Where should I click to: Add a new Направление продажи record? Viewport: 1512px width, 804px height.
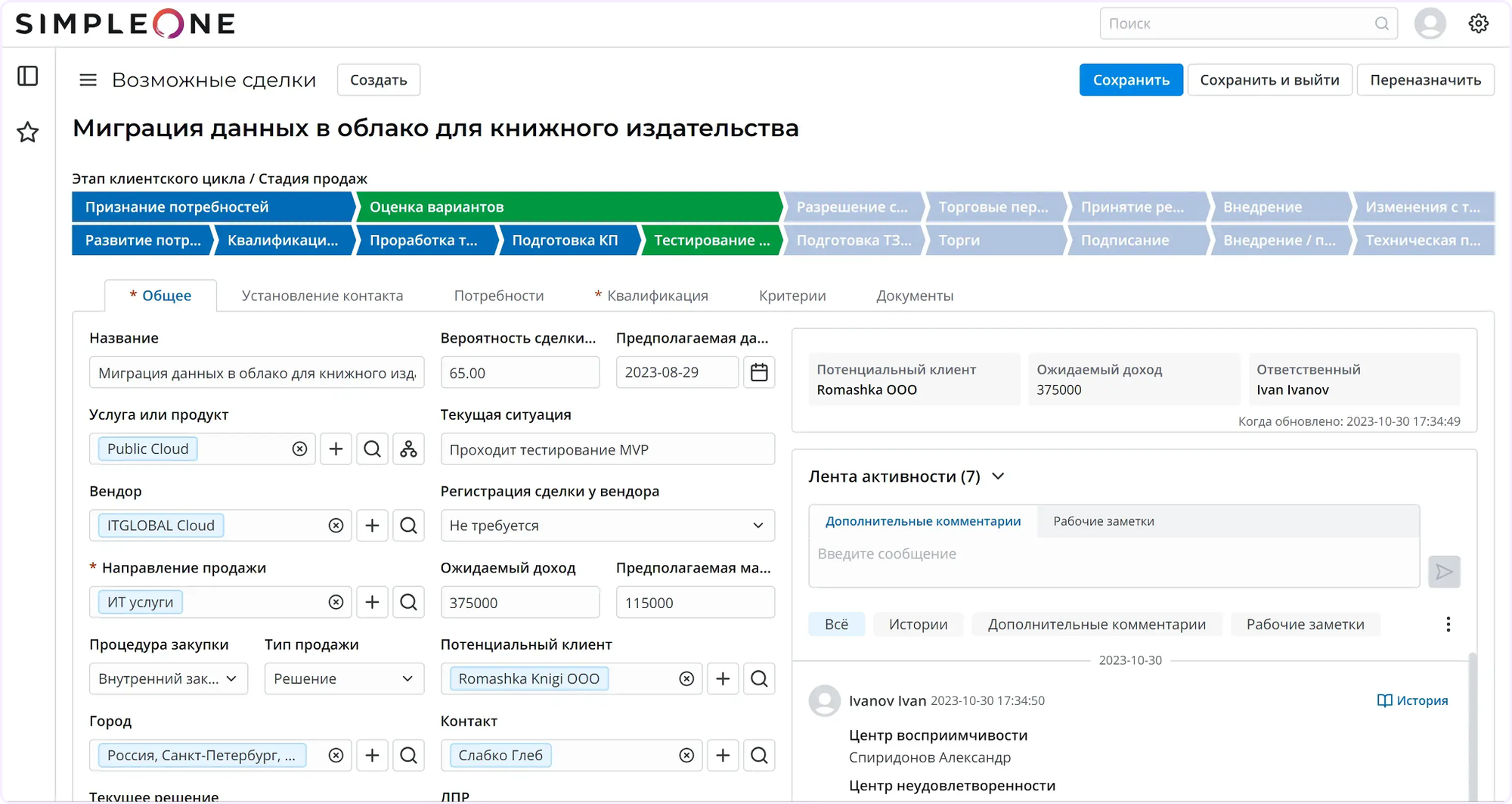(x=372, y=602)
